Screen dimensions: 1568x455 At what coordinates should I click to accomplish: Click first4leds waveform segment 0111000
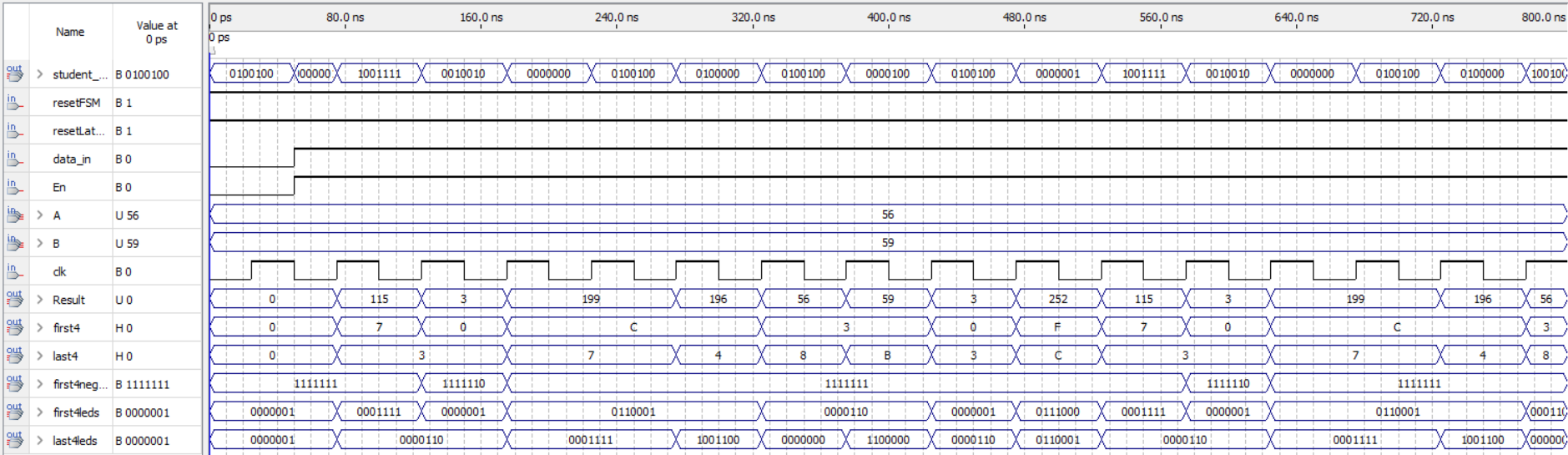pyautogui.click(x=1058, y=412)
